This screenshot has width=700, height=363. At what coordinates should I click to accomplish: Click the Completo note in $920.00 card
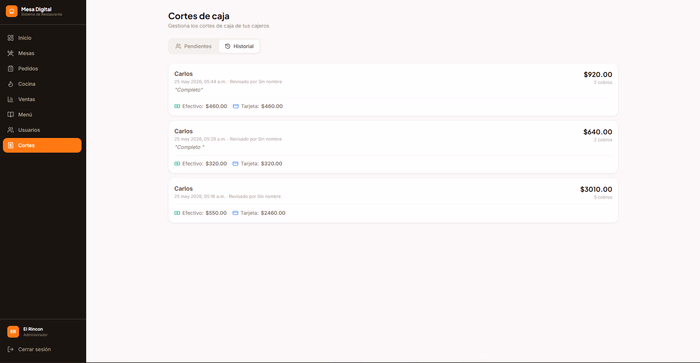pyautogui.click(x=189, y=90)
